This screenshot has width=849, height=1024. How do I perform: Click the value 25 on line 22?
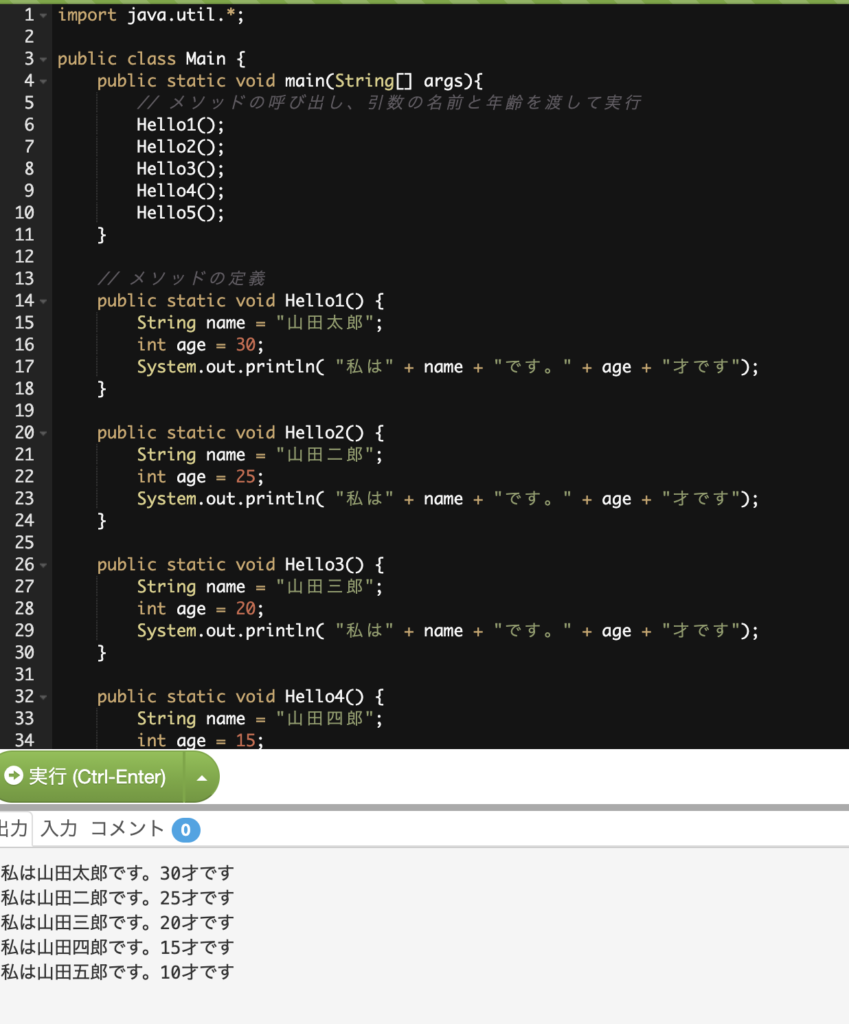coord(246,476)
